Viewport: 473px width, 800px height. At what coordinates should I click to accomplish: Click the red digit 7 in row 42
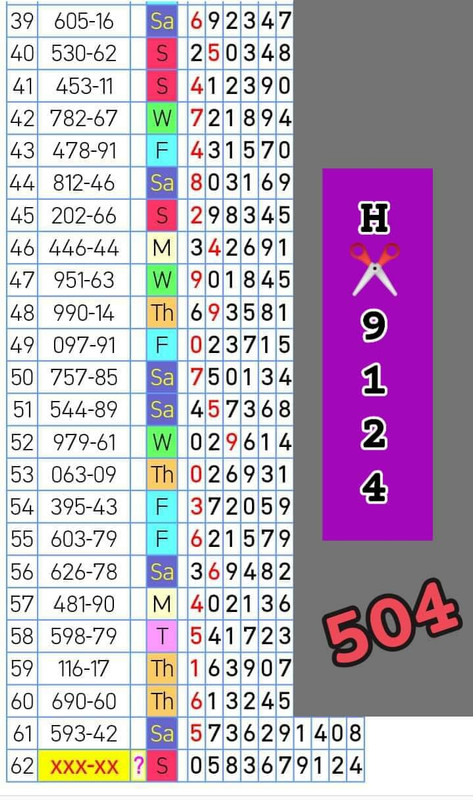pos(196,118)
